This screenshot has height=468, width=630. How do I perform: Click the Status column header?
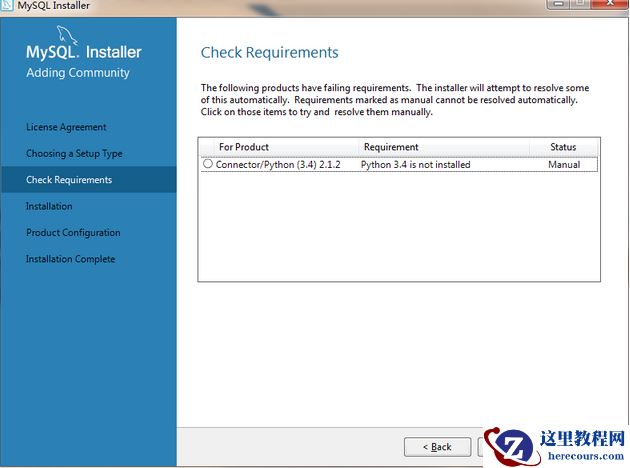click(x=563, y=147)
